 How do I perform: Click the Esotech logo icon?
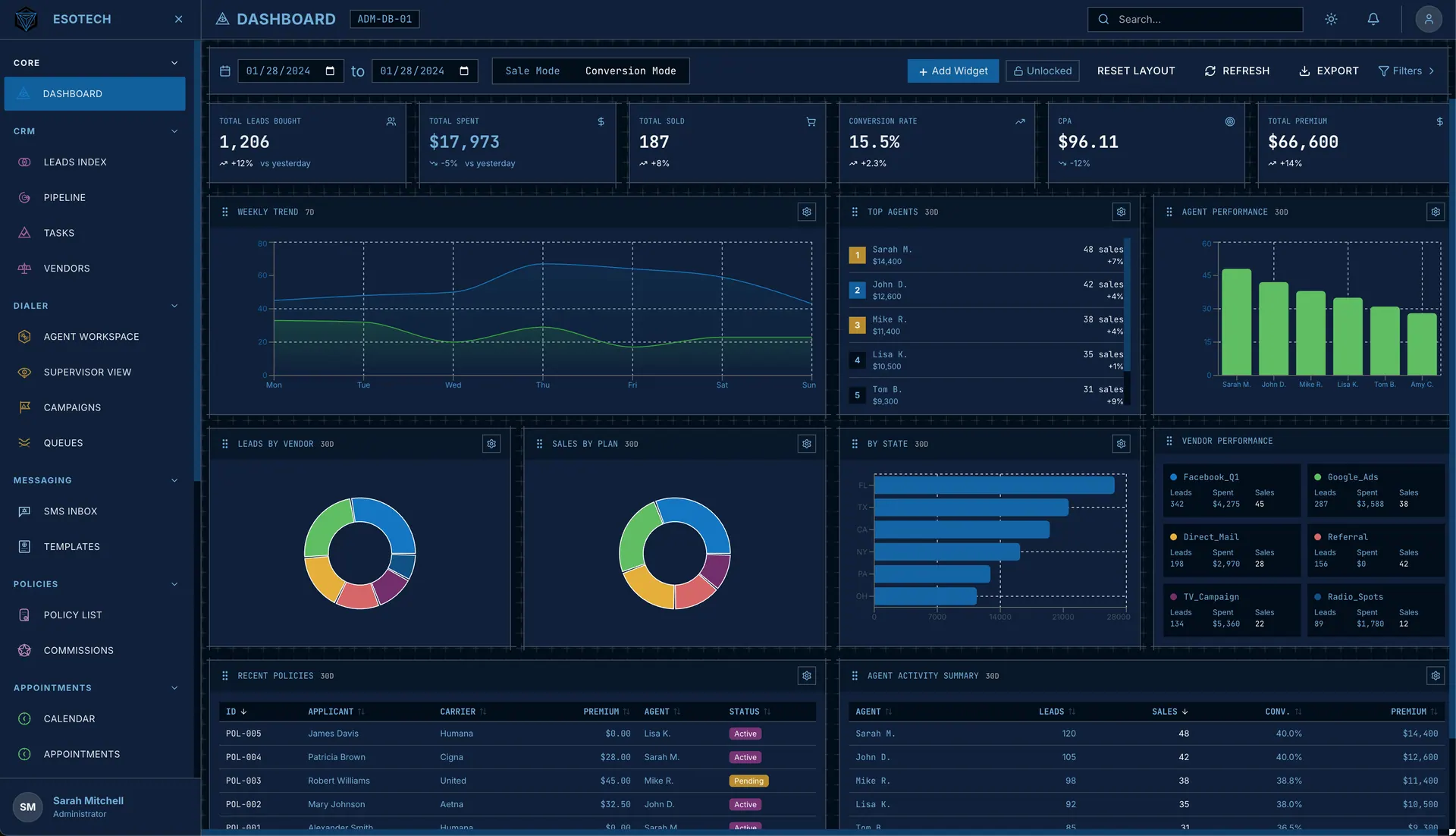click(27, 19)
